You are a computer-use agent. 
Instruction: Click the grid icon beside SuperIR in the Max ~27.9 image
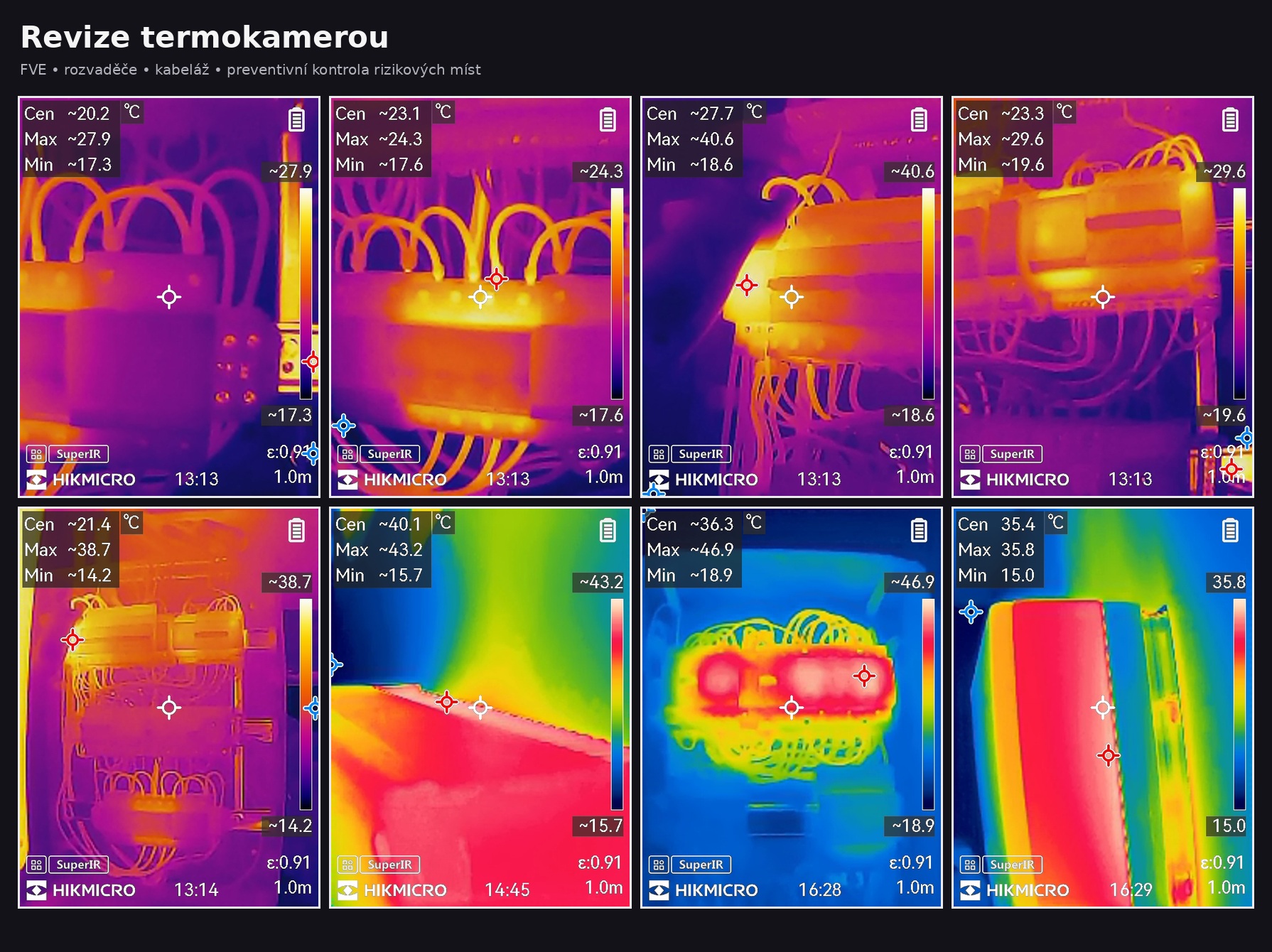coord(36,454)
